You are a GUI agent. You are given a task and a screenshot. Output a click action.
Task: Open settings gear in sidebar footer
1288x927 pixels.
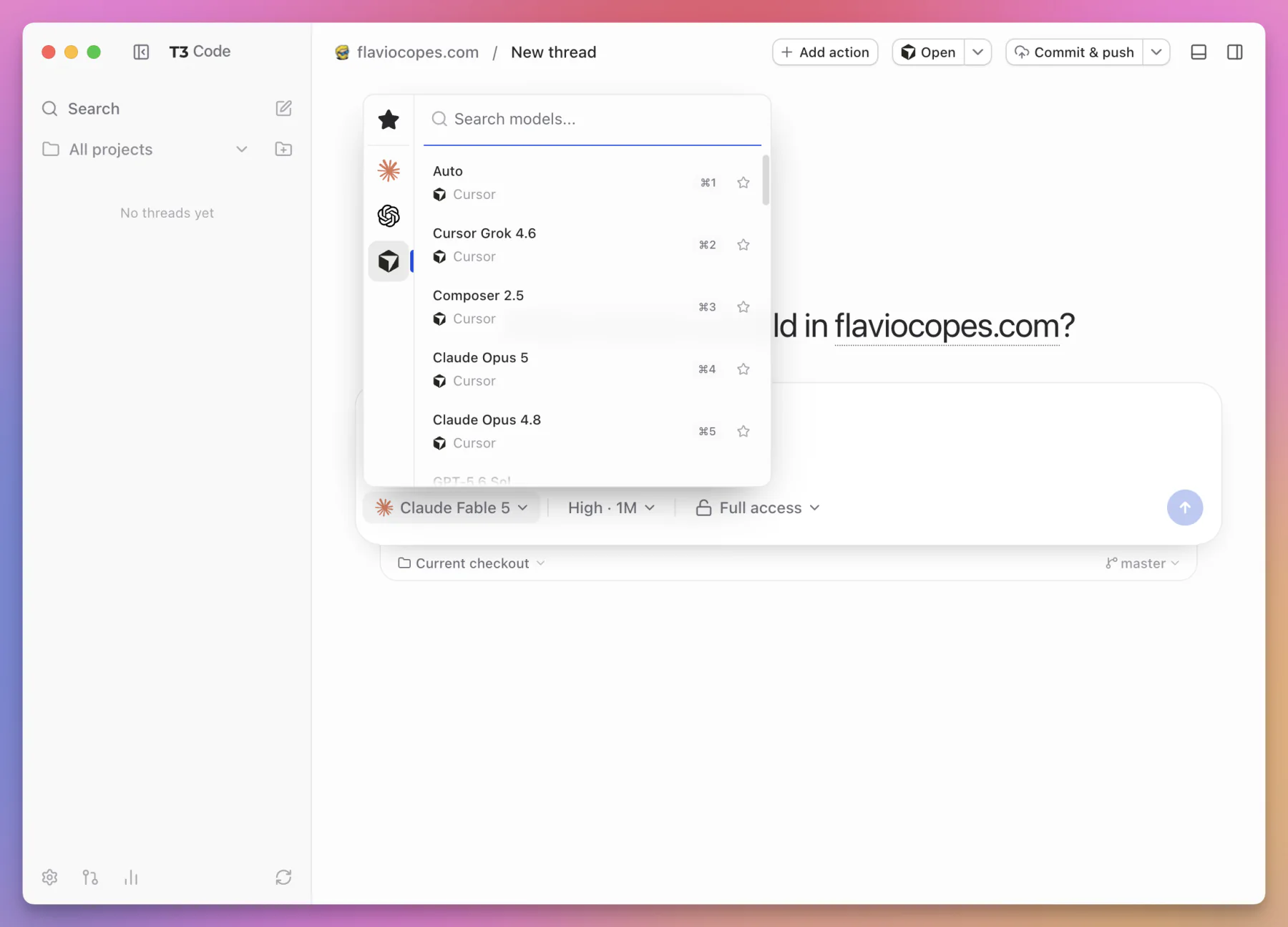click(x=49, y=877)
